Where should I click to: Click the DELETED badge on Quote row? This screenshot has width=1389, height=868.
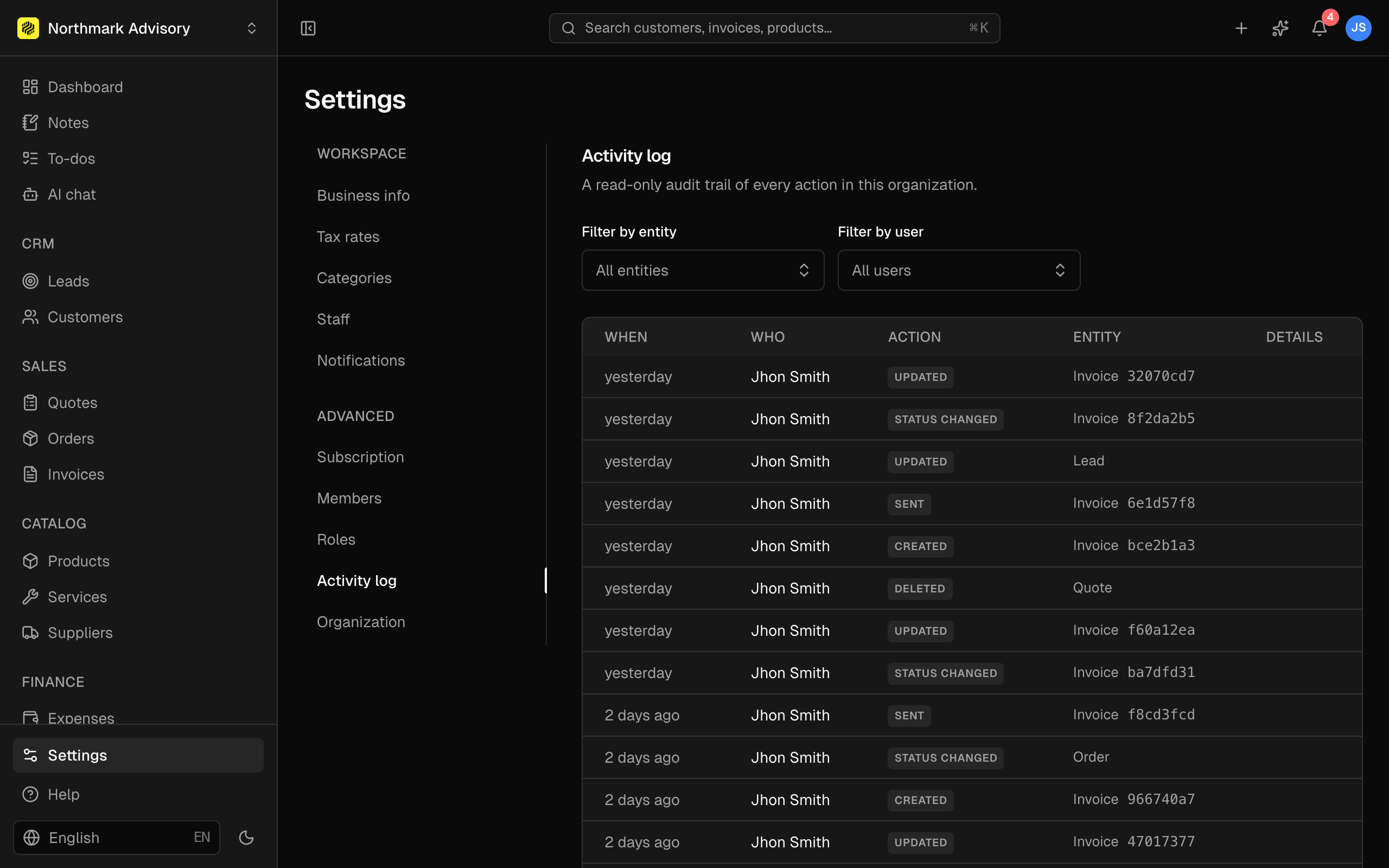click(x=920, y=589)
